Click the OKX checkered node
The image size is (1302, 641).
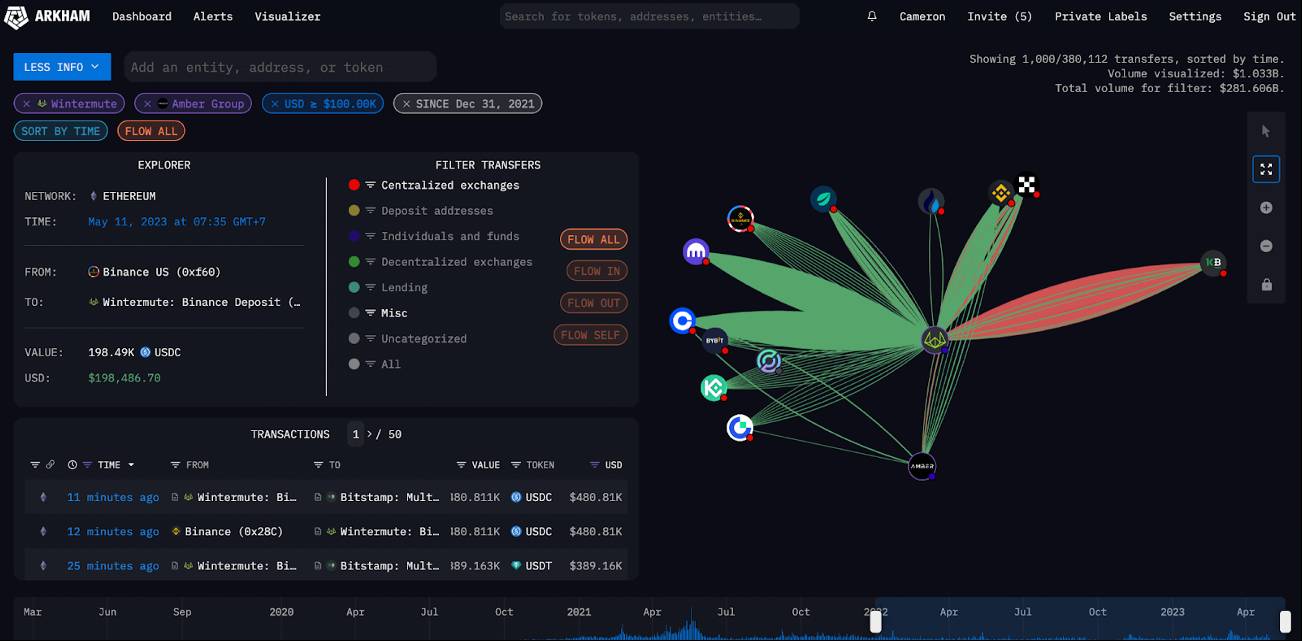pyautogui.click(x=1027, y=184)
